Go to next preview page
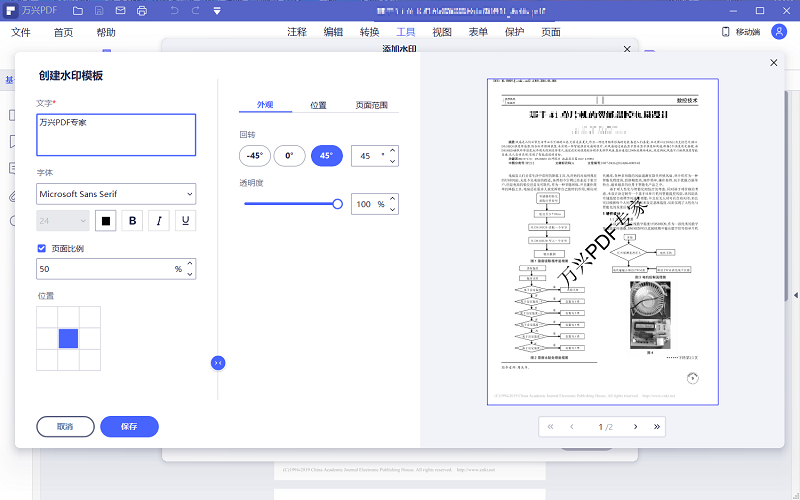The image size is (800, 500). click(635, 427)
